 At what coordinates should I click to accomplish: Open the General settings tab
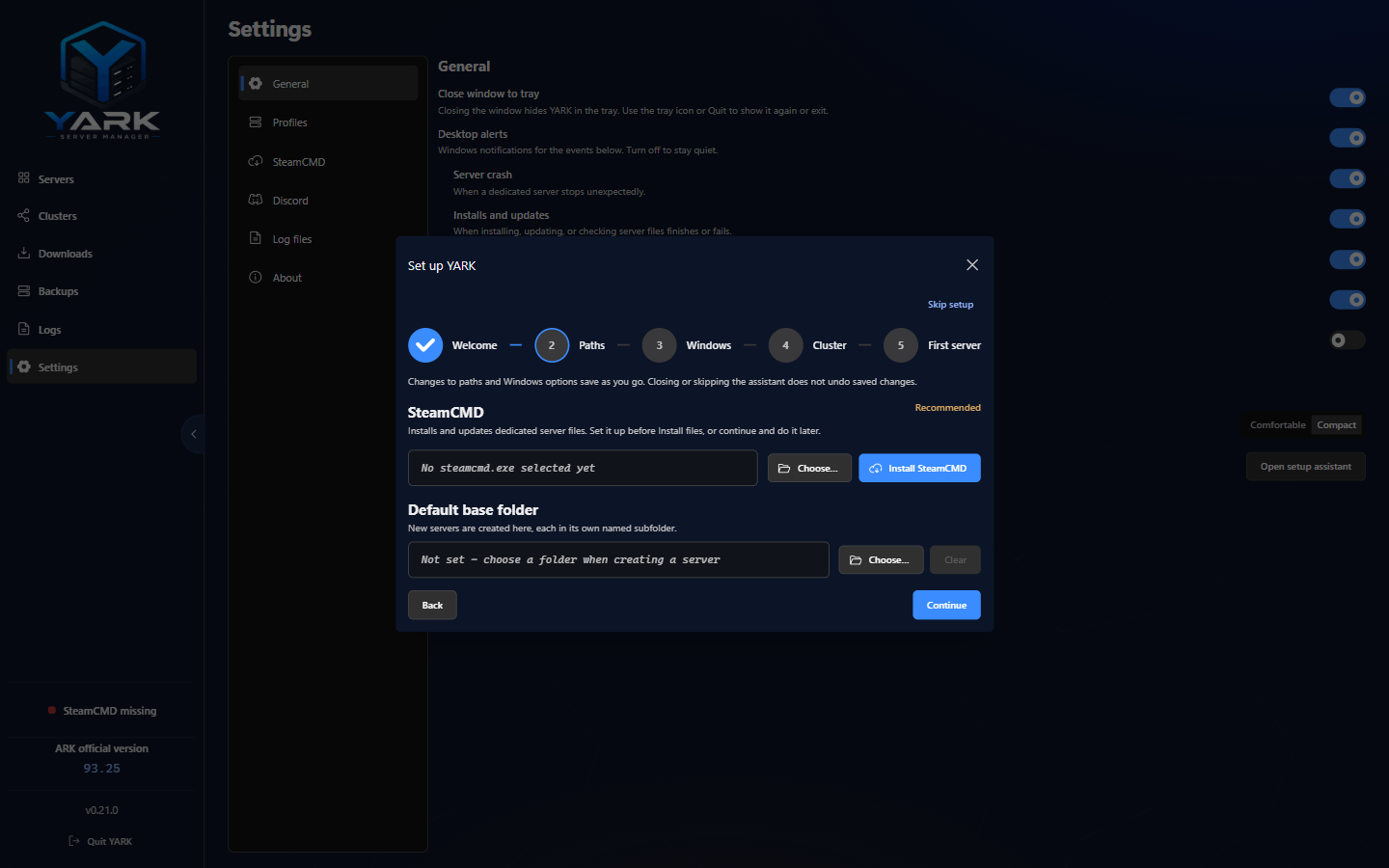(x=328, y=84)
